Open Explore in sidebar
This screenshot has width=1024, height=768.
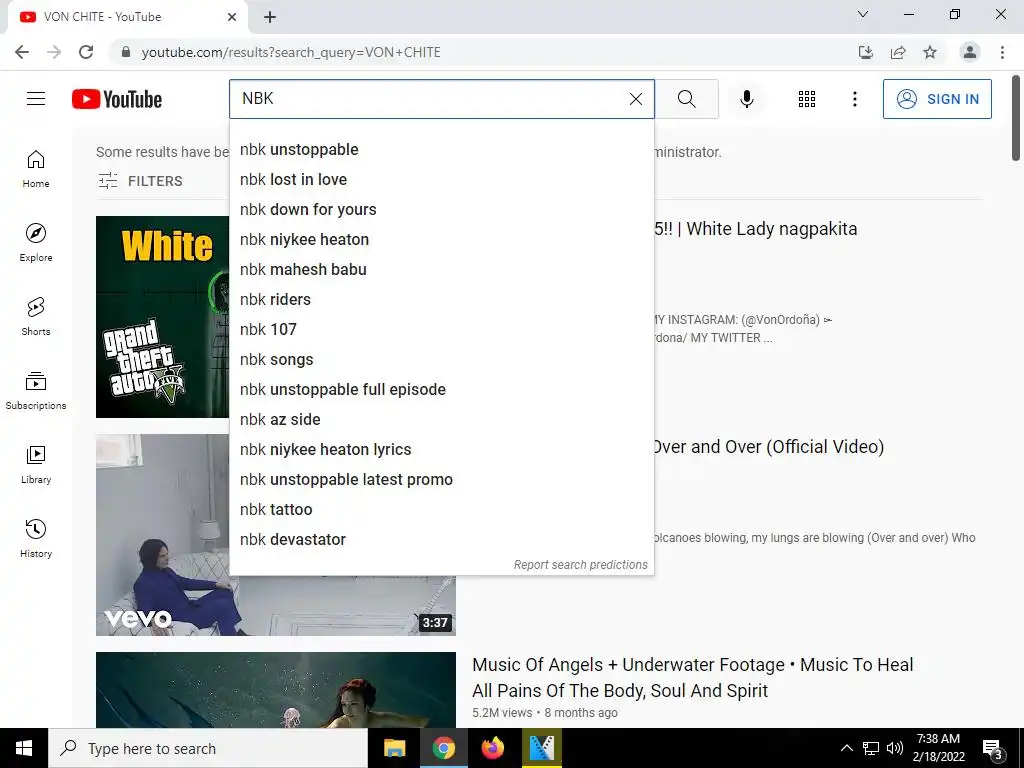click(36, 243)
